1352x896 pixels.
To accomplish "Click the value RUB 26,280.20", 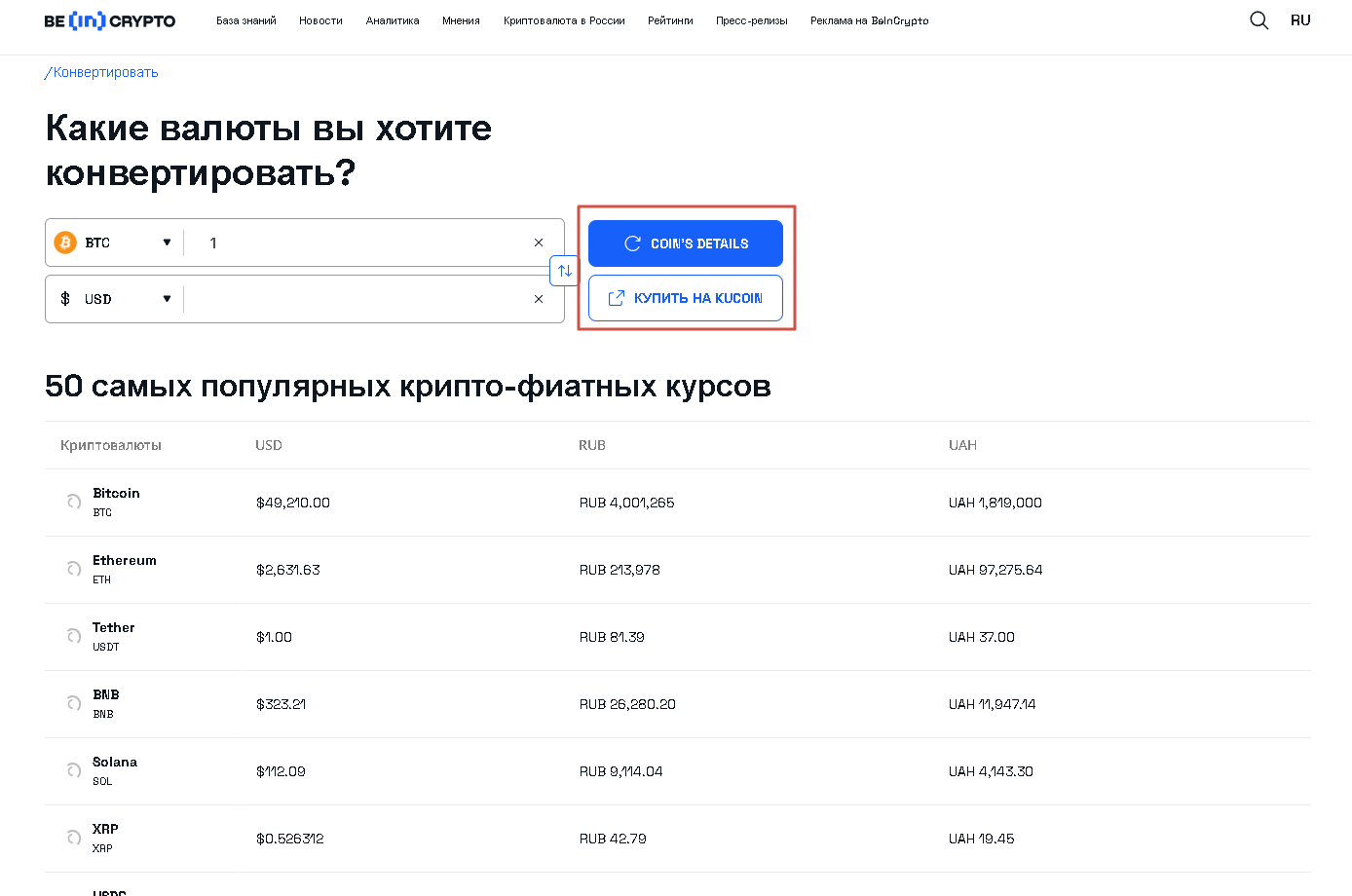I will click(627, 704).
